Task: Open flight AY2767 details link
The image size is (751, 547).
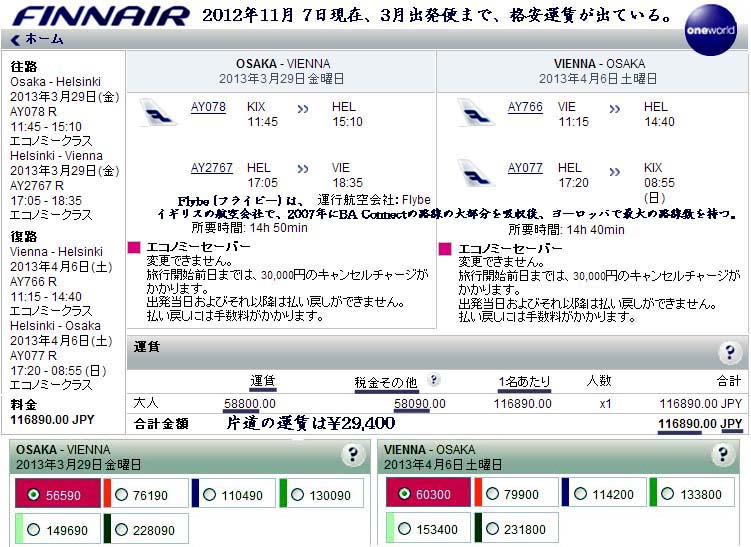Action: (212, 168)
